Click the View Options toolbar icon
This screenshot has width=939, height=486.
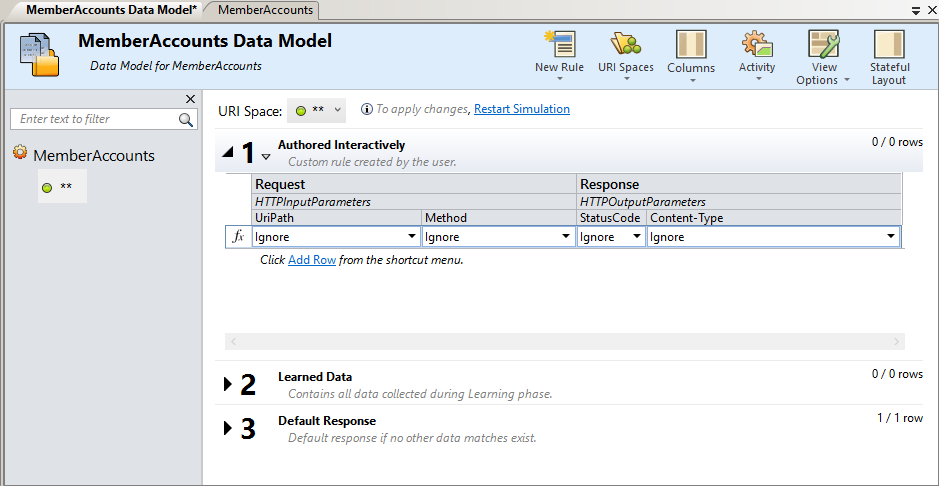point(823,45)
